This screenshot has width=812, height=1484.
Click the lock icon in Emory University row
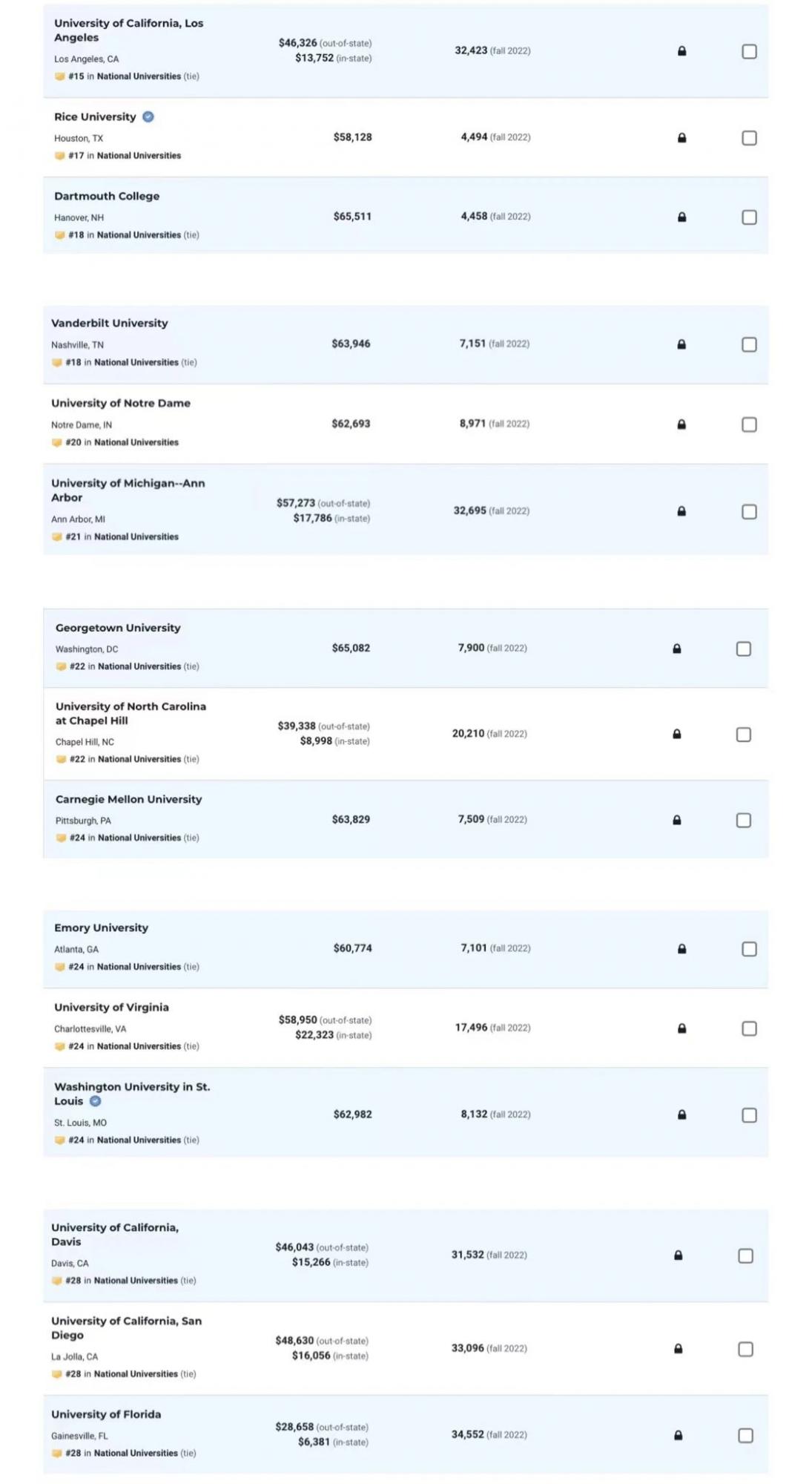click(x=681, y=949)
